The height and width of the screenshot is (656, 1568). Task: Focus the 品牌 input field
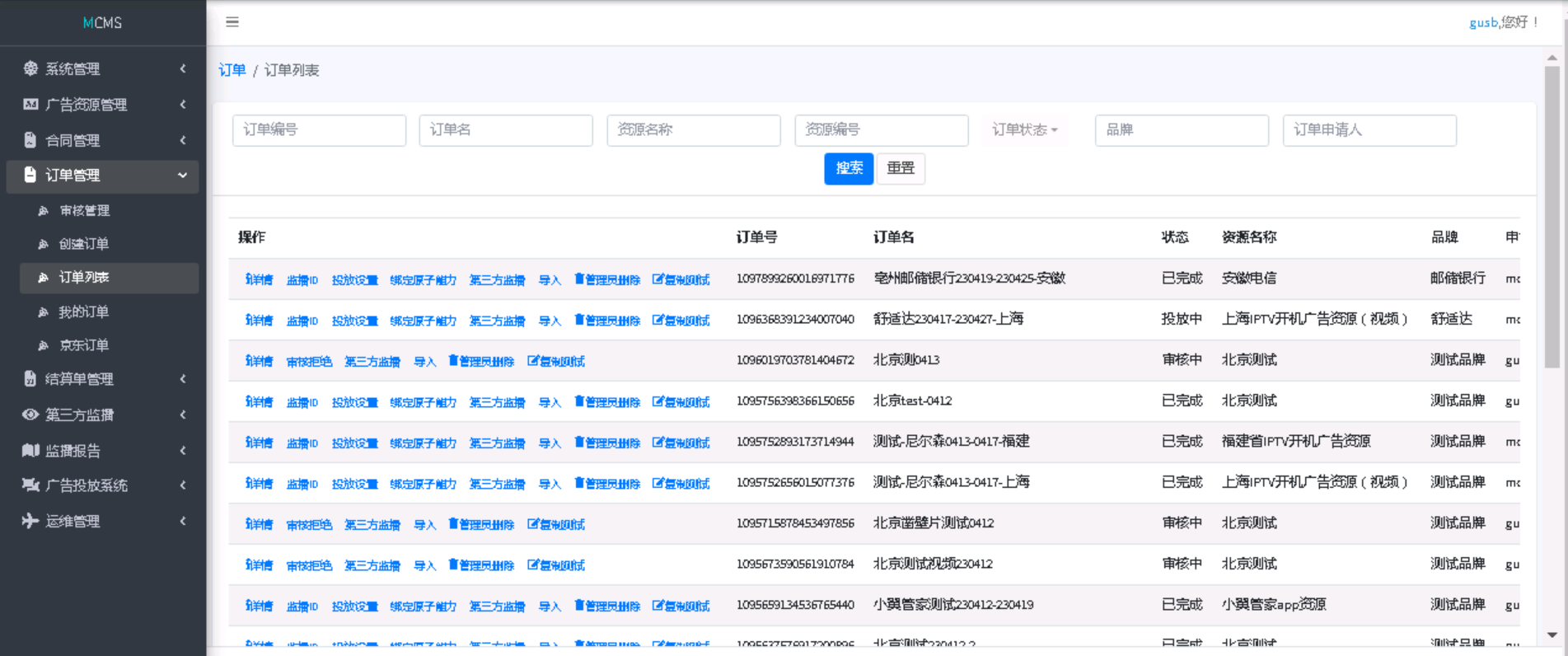pos(1182,130)
